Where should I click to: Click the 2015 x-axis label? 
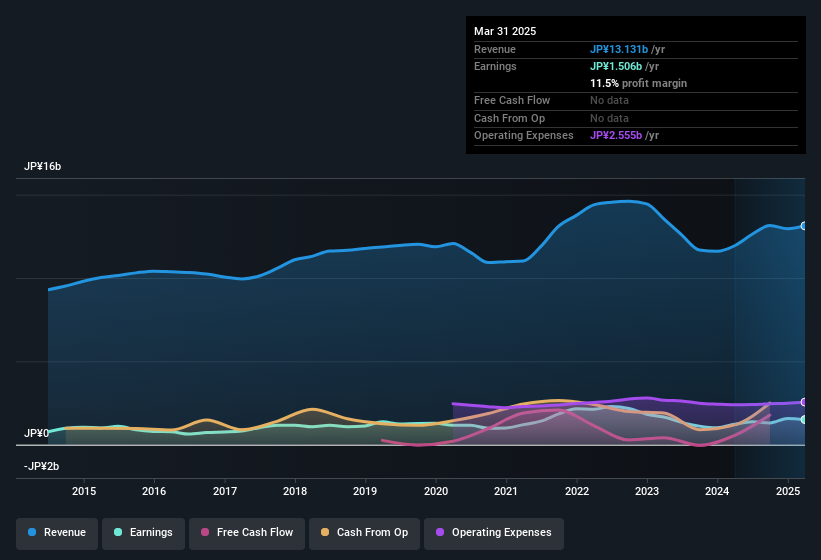(84, 491)
